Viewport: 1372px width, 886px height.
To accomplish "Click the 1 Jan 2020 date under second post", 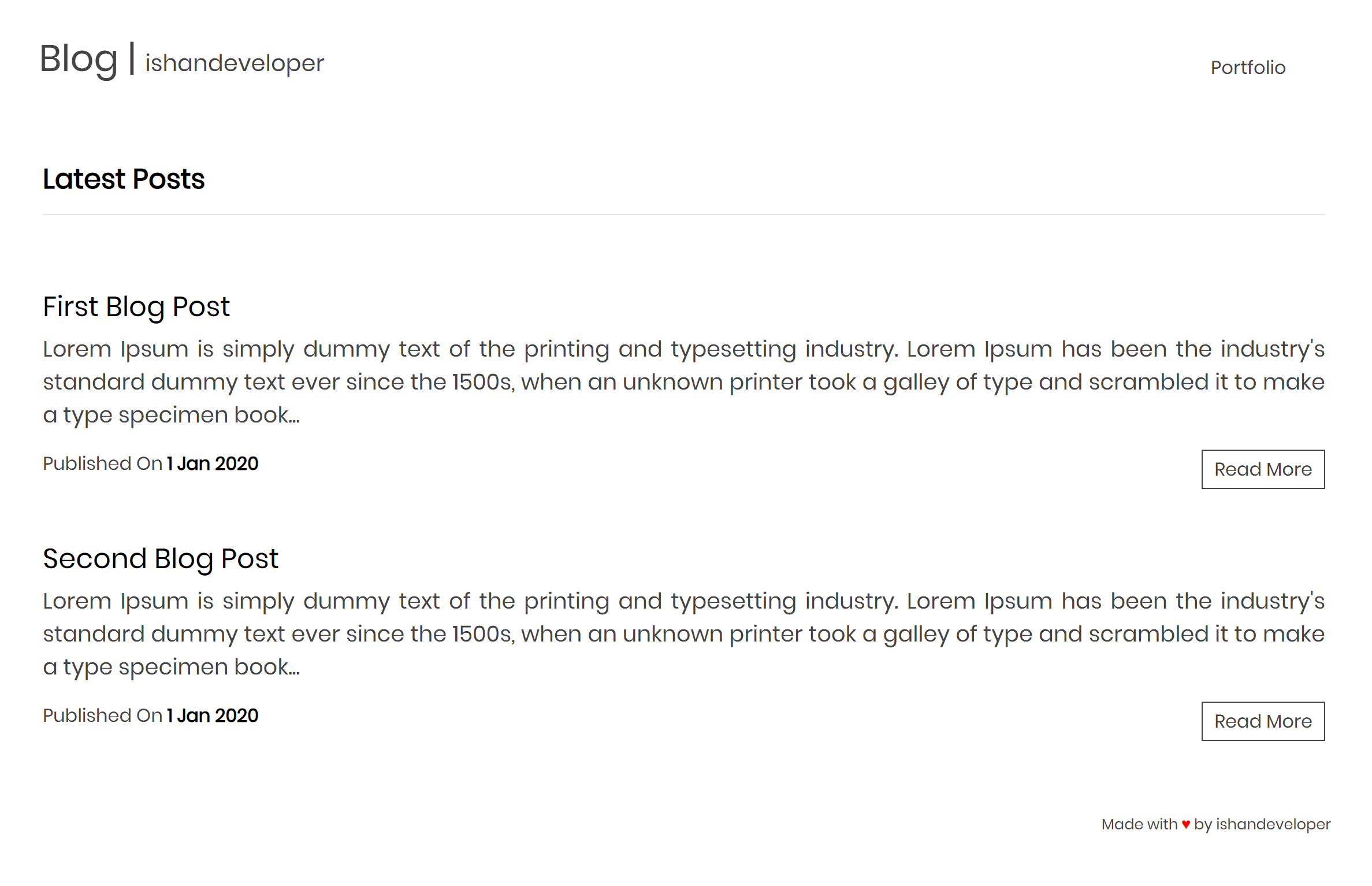I will pyautogui.click(x=213, y=716).
